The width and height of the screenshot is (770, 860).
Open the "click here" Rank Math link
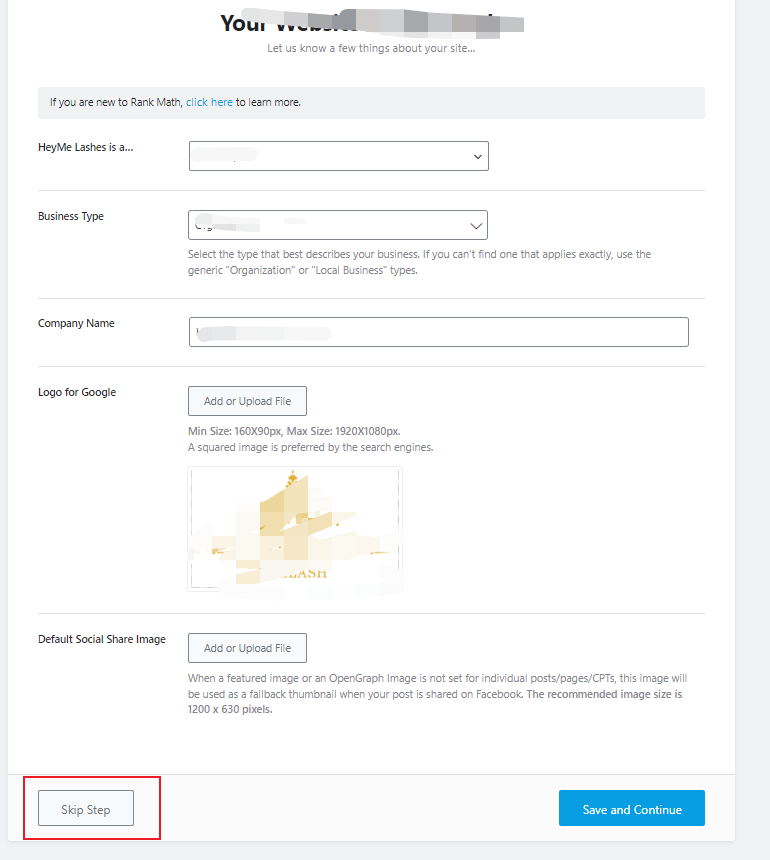[209, 102]
